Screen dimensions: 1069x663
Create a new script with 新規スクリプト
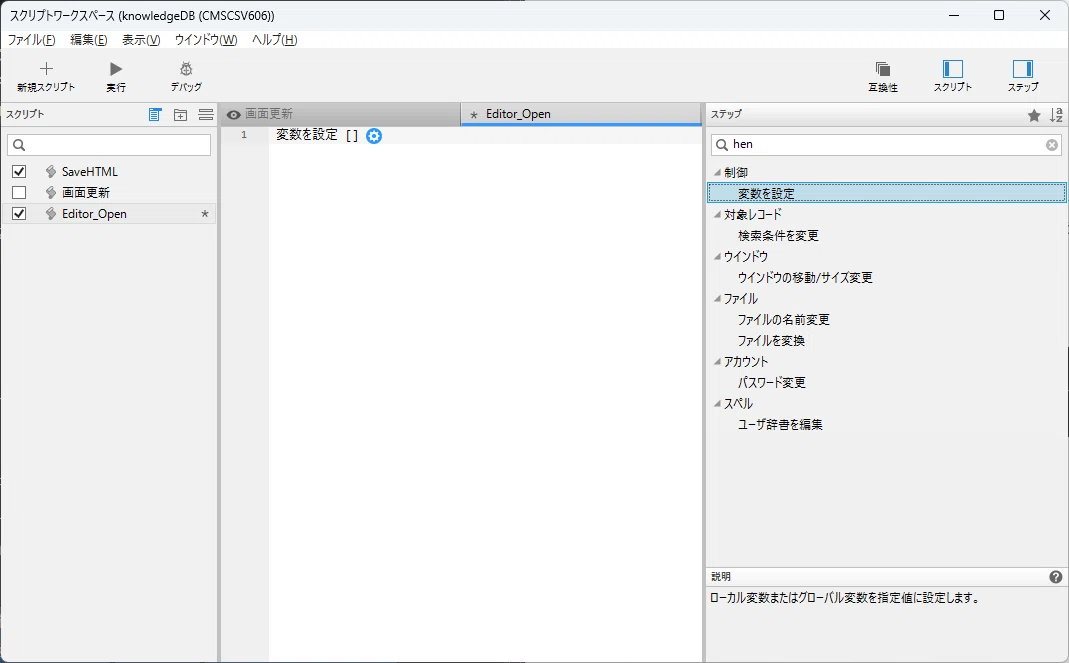point(46,76)
